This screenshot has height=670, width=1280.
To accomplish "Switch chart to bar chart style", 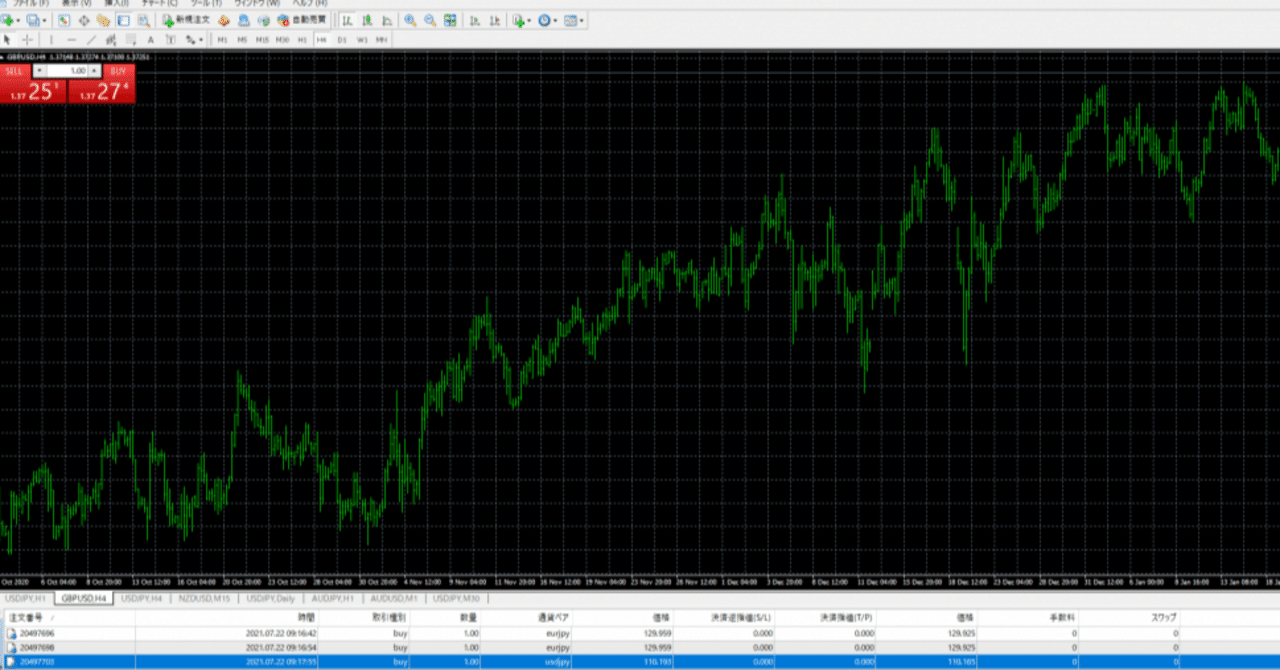I will click(x=347, y=20).
